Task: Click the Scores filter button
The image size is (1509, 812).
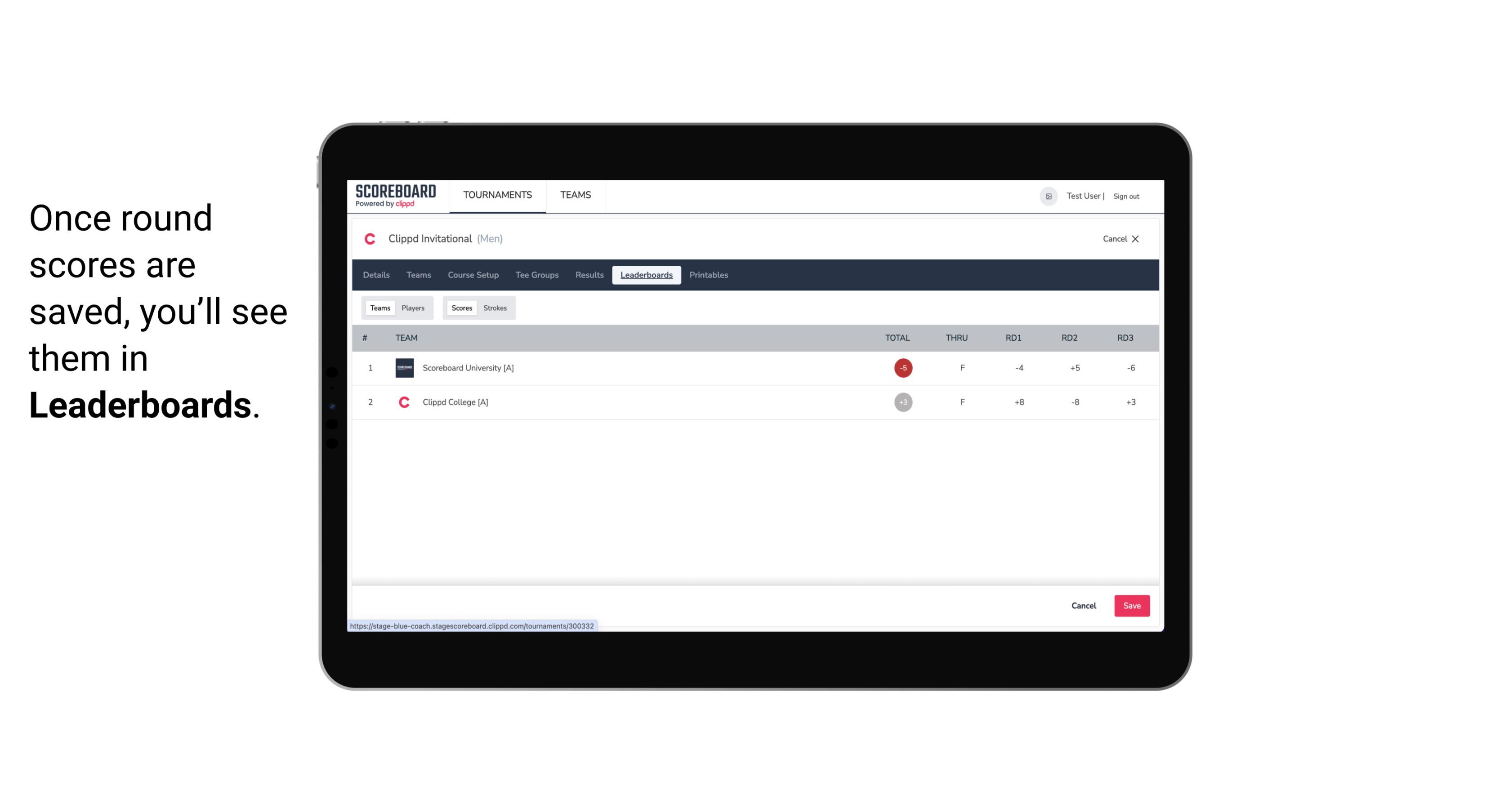Action: click(x=461, y=307)
